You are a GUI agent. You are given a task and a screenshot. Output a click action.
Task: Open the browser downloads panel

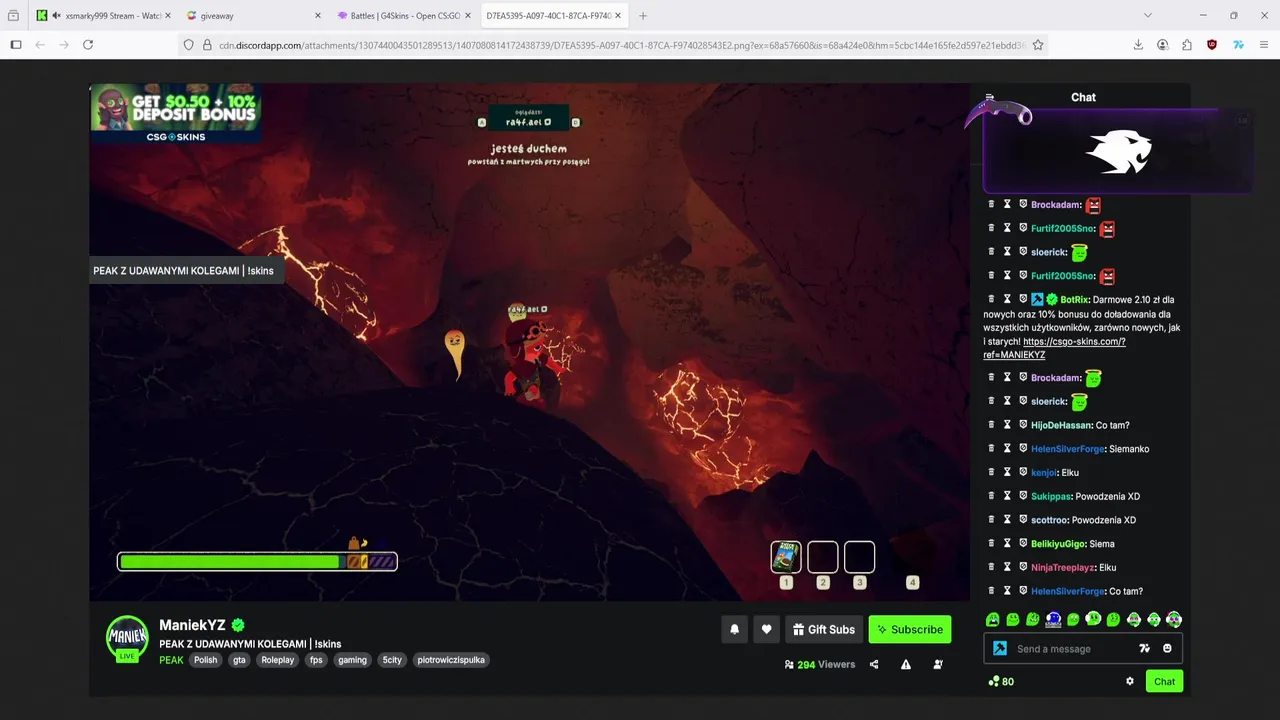tap(1138, 45)
